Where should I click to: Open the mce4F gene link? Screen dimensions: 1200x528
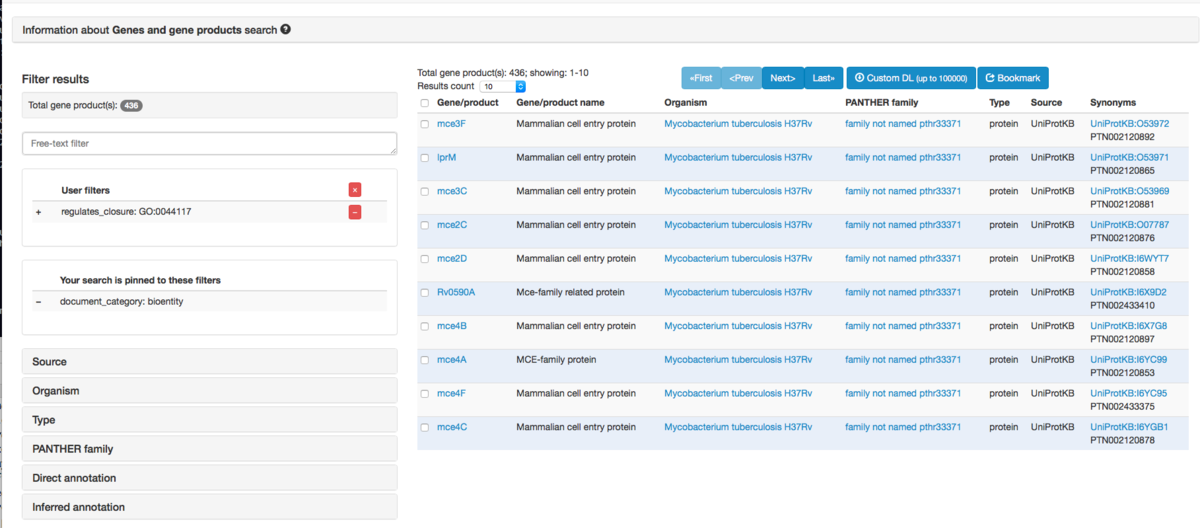point(452,393)
